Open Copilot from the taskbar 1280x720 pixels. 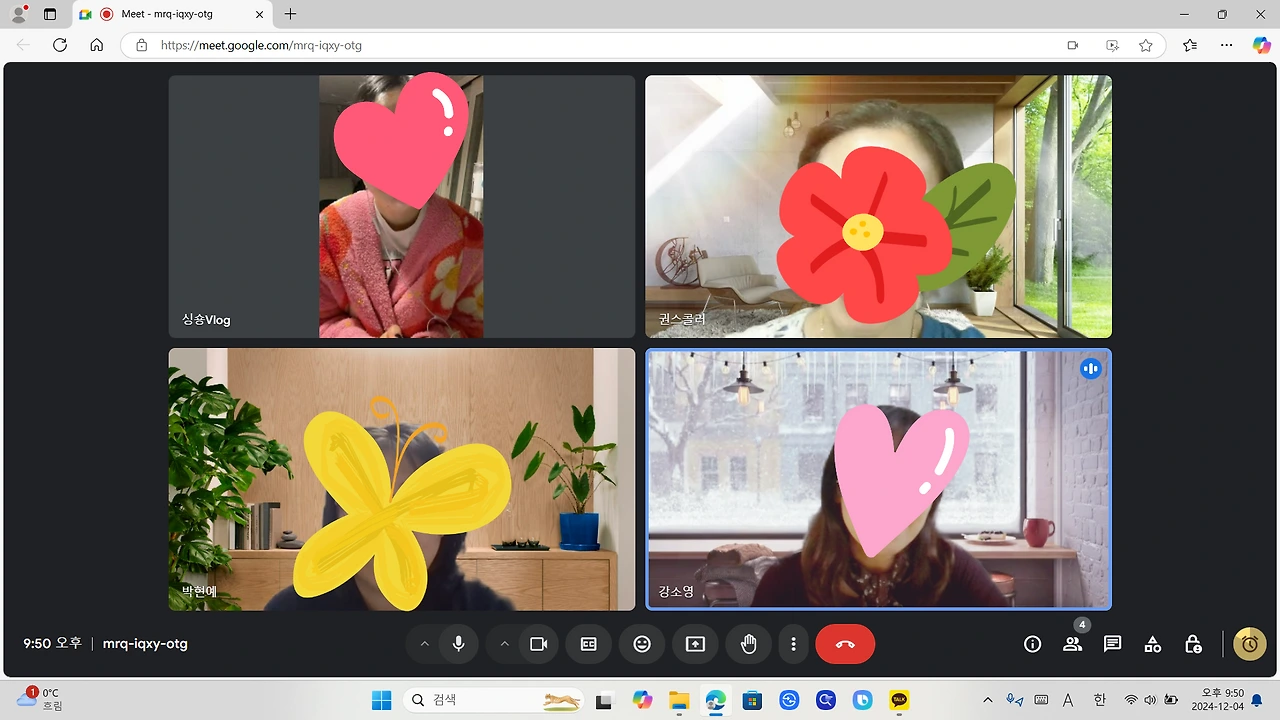(642, 700)
